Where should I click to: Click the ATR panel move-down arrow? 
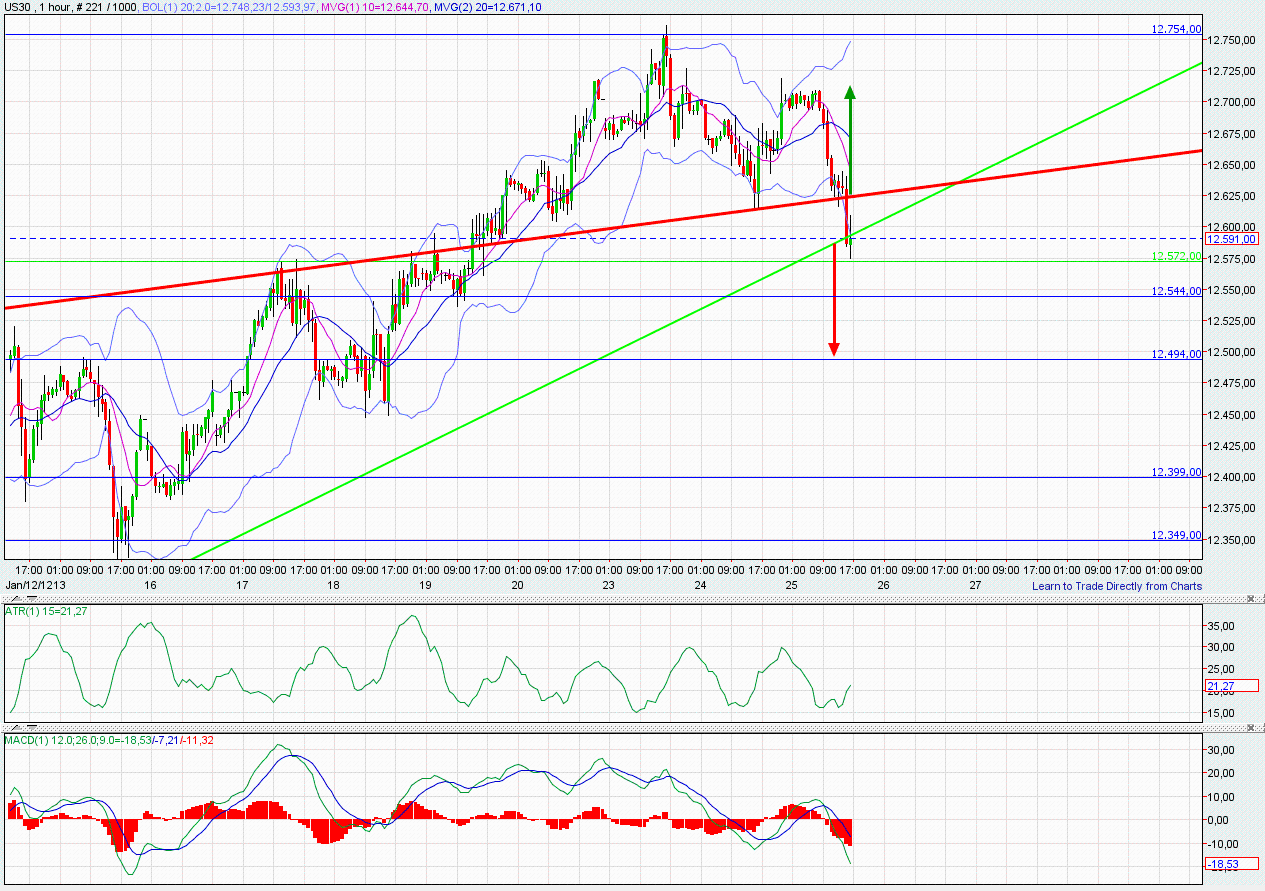[x=32, y=599]
